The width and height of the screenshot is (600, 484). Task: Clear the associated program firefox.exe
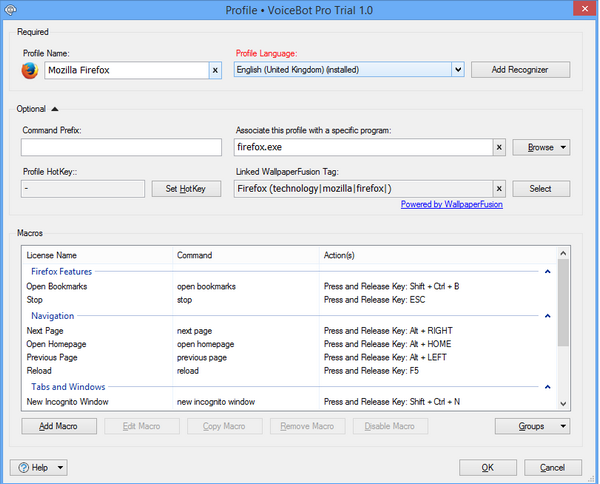(x=499, y=147)
